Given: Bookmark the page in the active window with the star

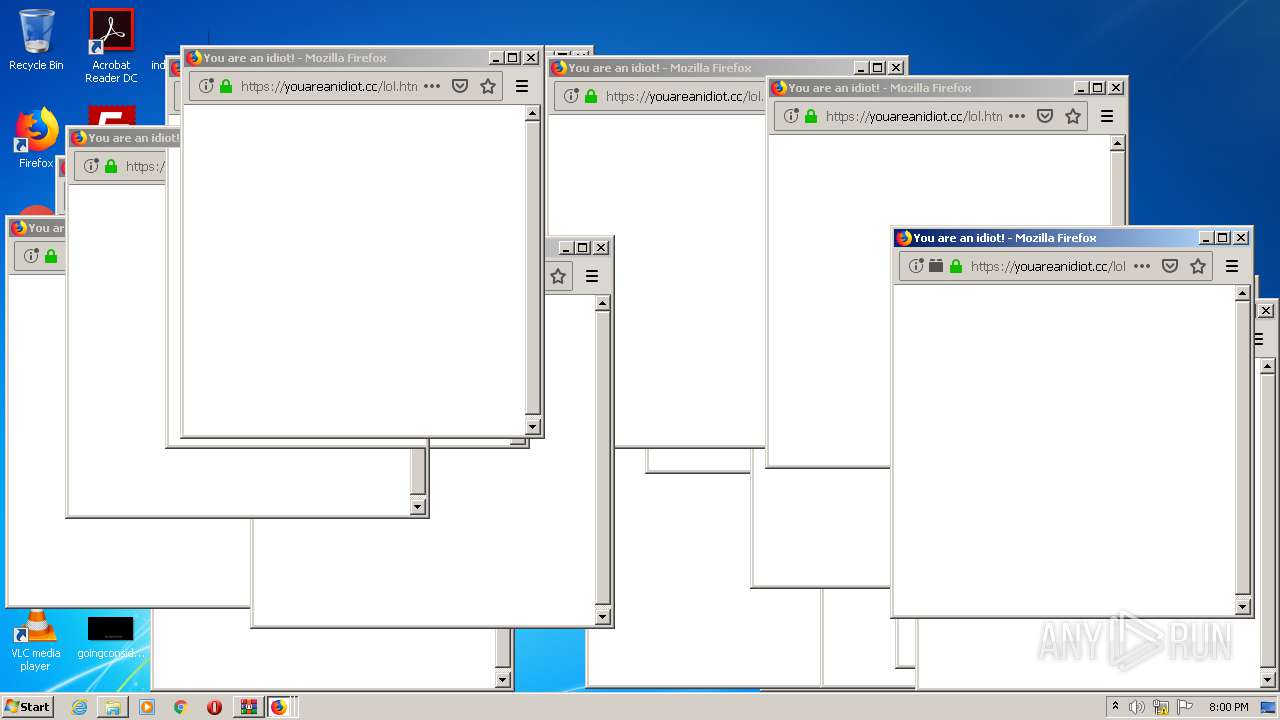Looking at the screenshot, I should (x=1198, y=266).
